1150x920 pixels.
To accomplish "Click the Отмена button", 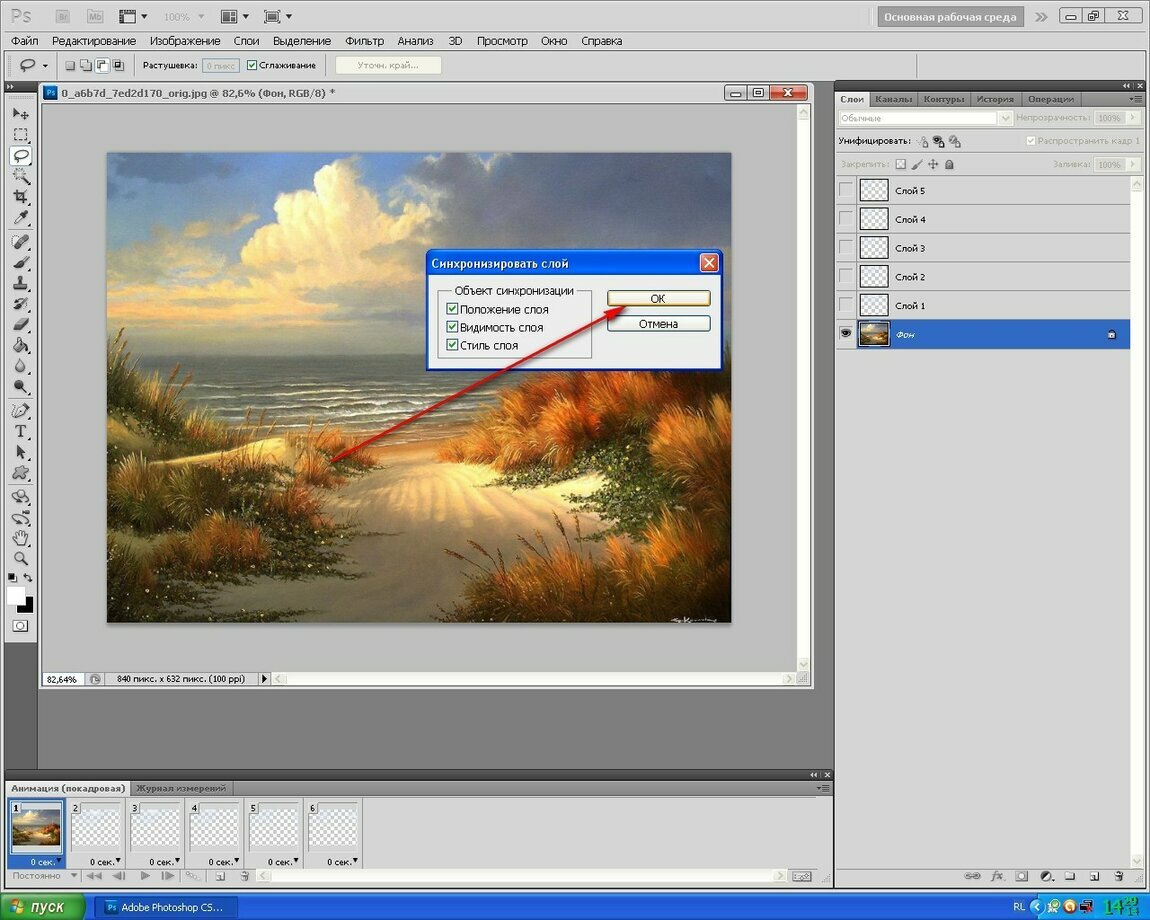I will tap(659, 324).
